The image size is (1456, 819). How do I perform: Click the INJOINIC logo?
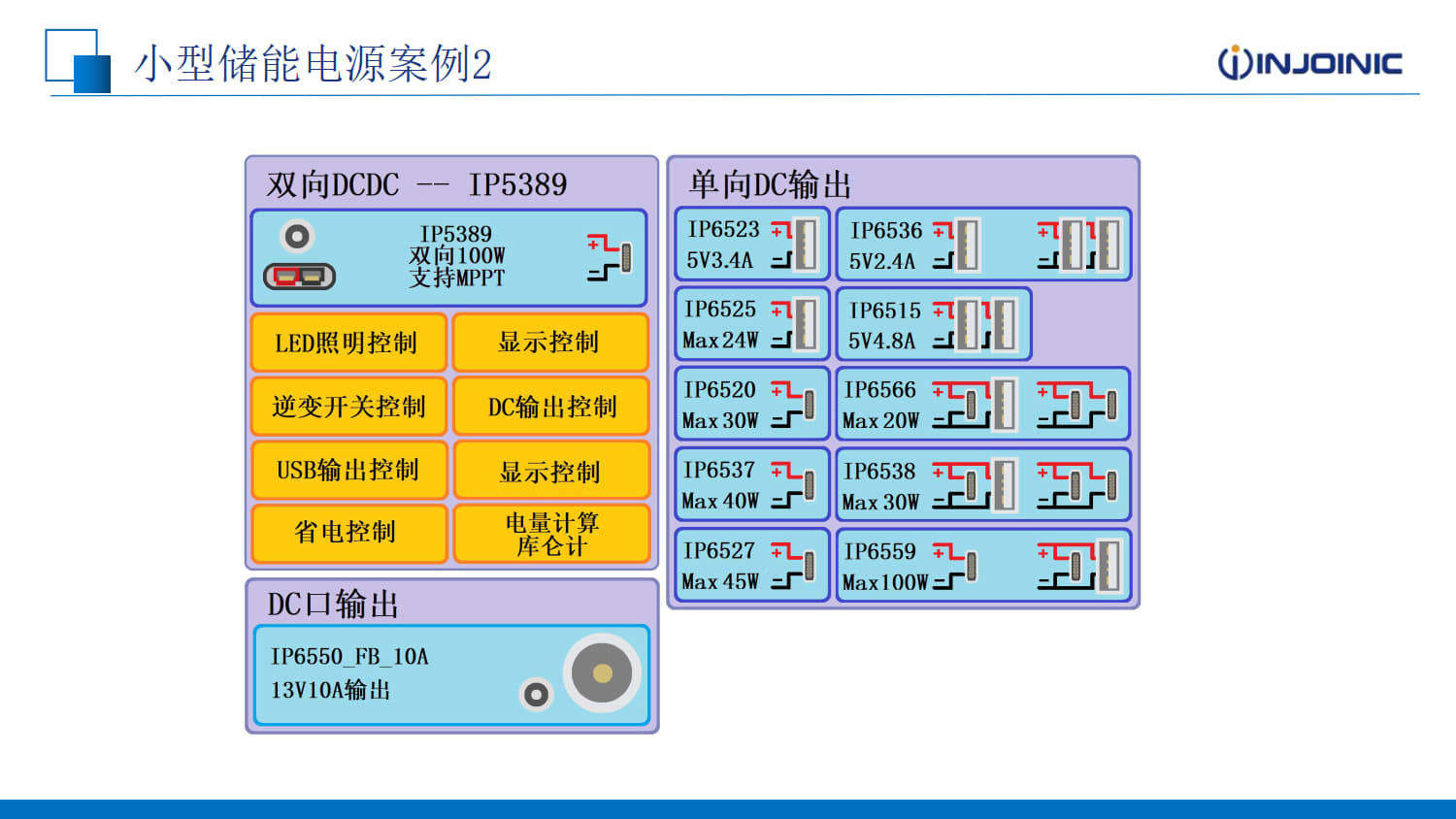[x=1309, y=63]
